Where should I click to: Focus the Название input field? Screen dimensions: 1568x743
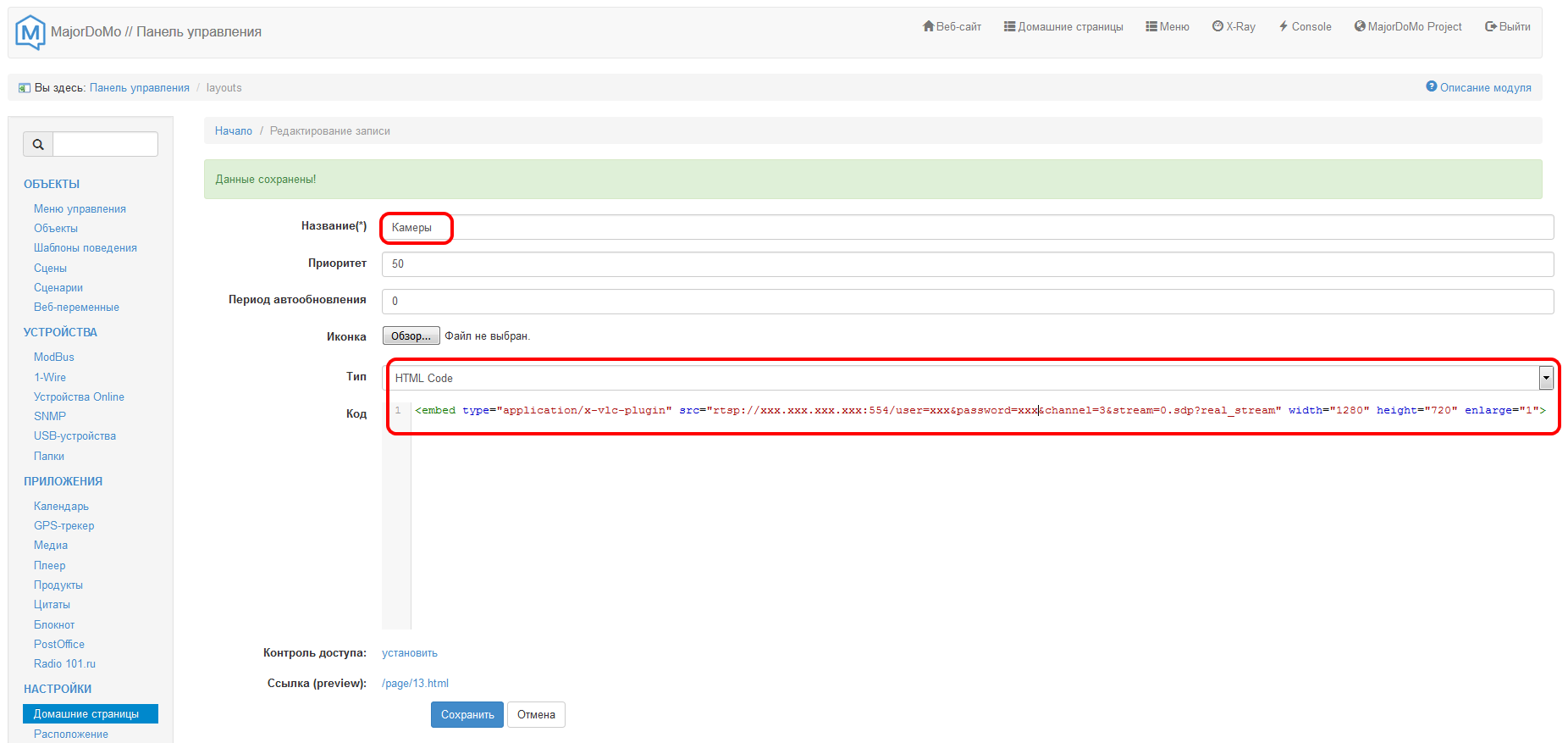[x=968, y=227]
